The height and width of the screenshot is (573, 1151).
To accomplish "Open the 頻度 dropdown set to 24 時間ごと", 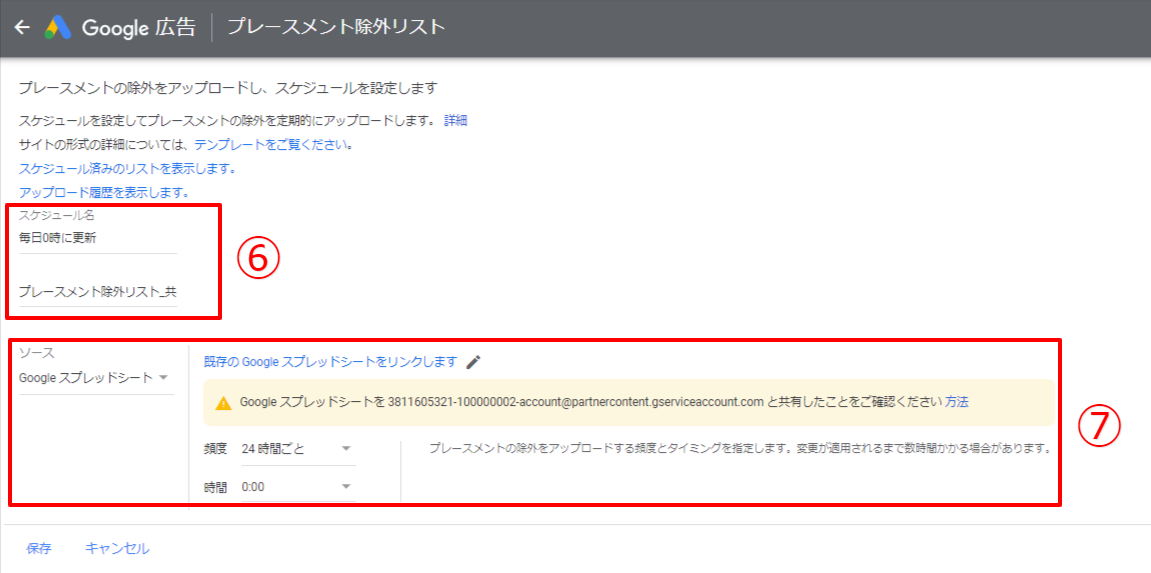I will pos(297,449).
